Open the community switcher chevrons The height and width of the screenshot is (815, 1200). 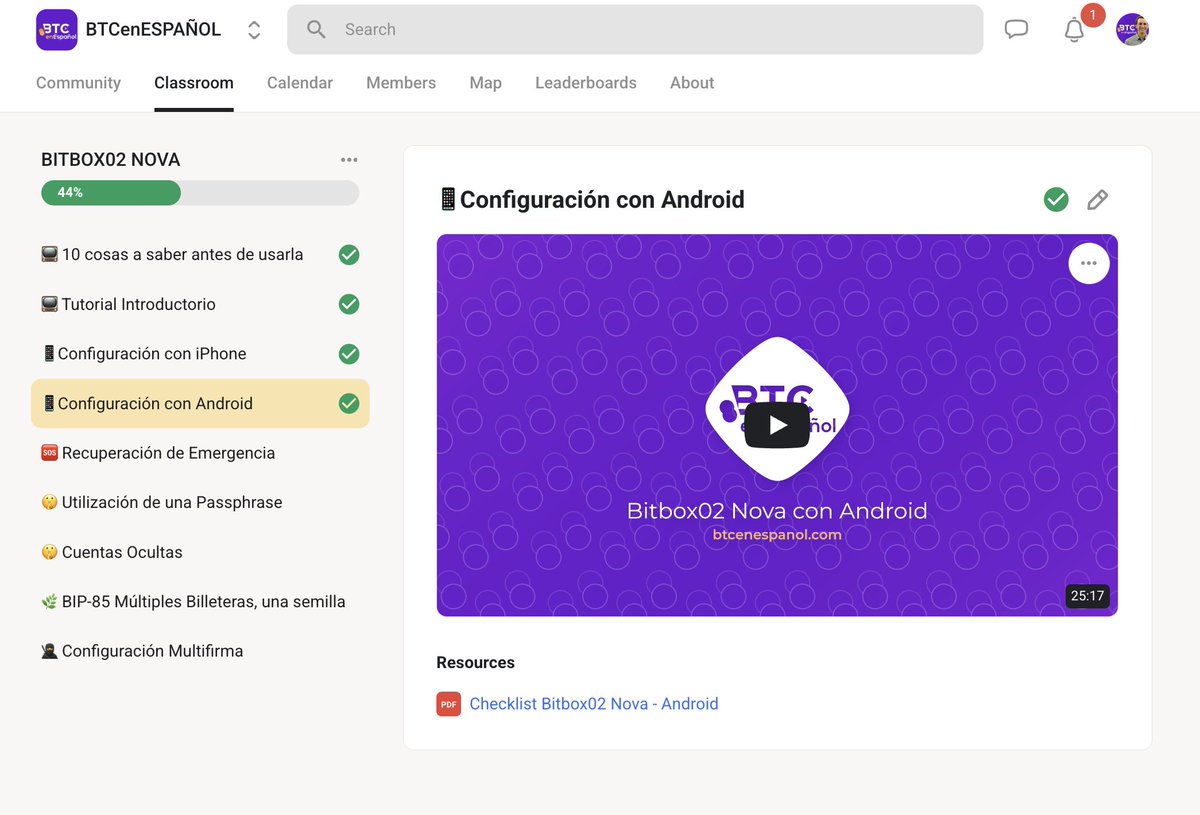(x=254, y=30)
